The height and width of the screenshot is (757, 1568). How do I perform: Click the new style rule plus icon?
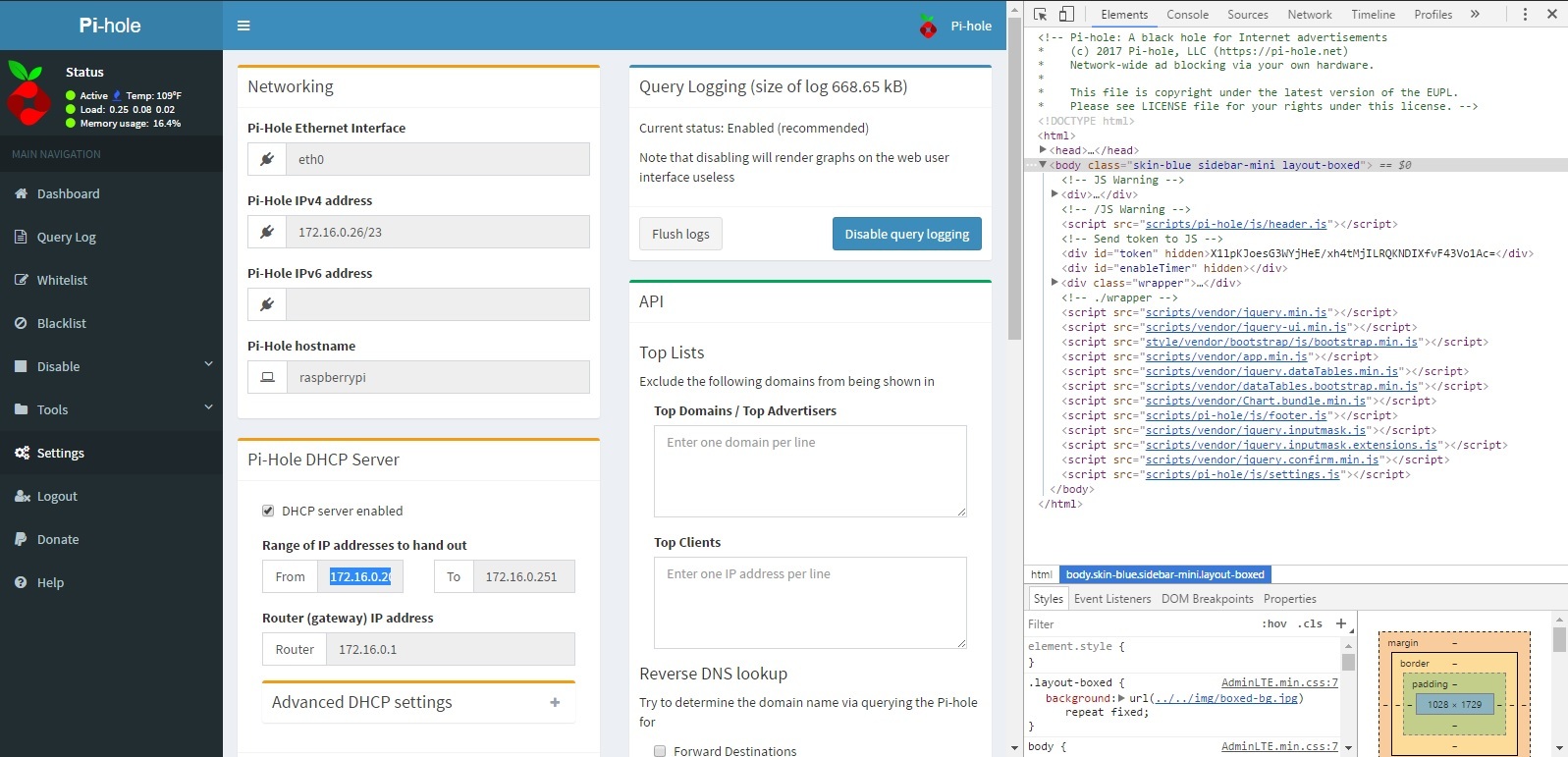[1341, 623]
